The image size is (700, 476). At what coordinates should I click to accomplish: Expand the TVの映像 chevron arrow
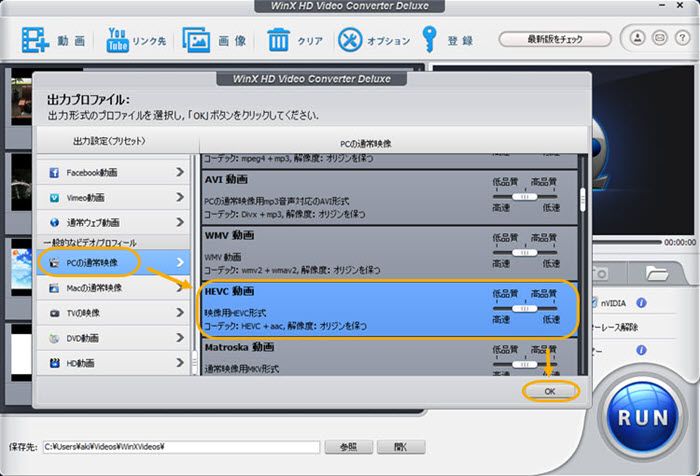(x=180, y=312)
